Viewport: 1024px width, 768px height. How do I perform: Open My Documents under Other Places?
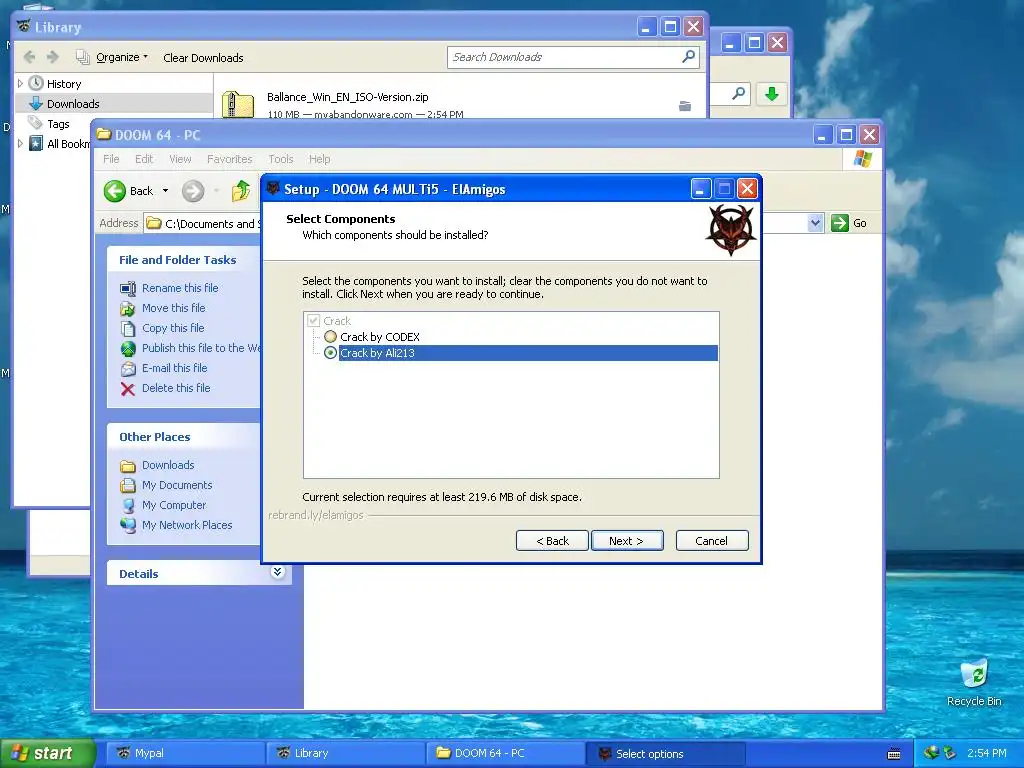point(177,485)
